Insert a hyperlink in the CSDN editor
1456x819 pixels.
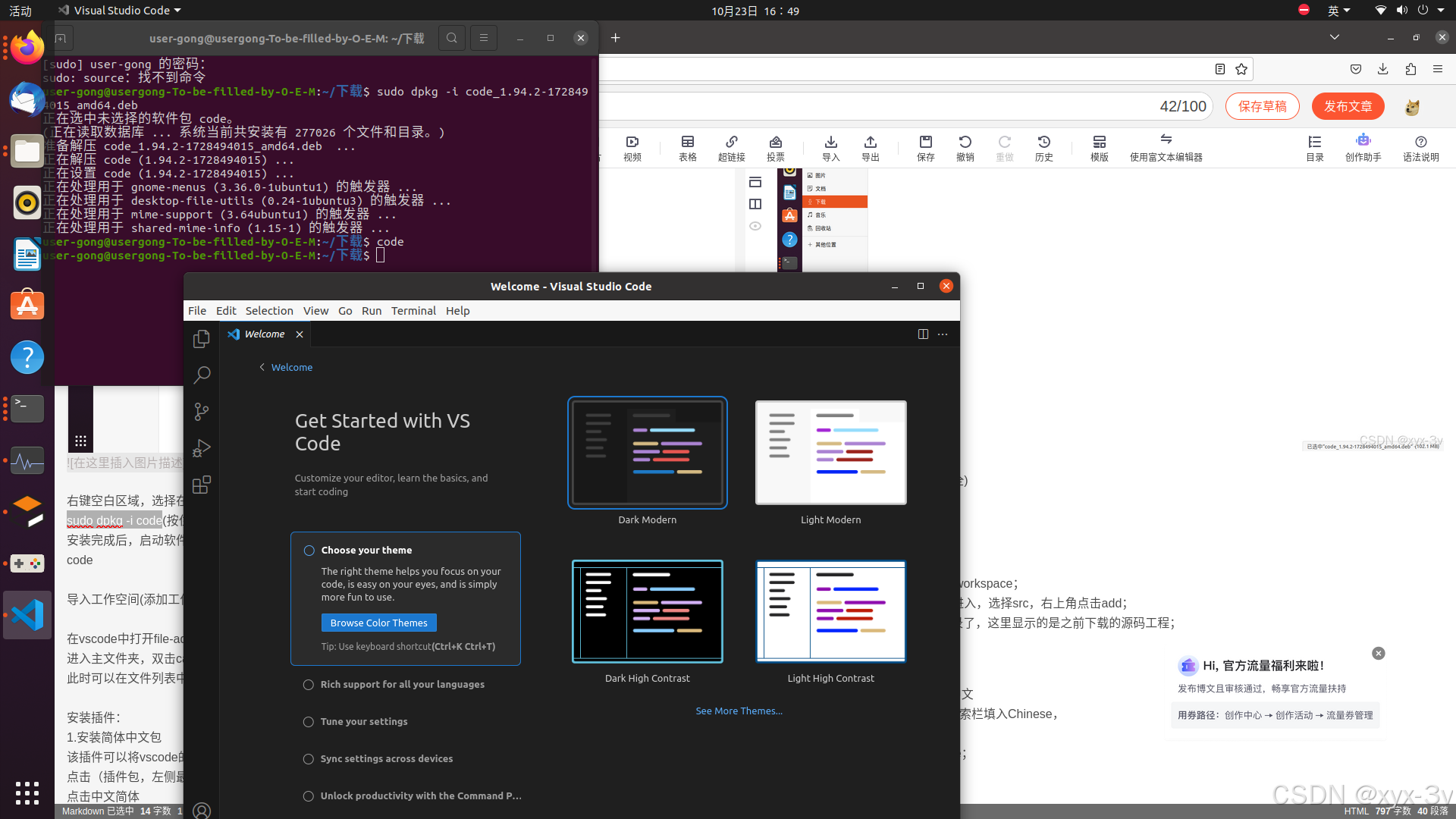732,148
